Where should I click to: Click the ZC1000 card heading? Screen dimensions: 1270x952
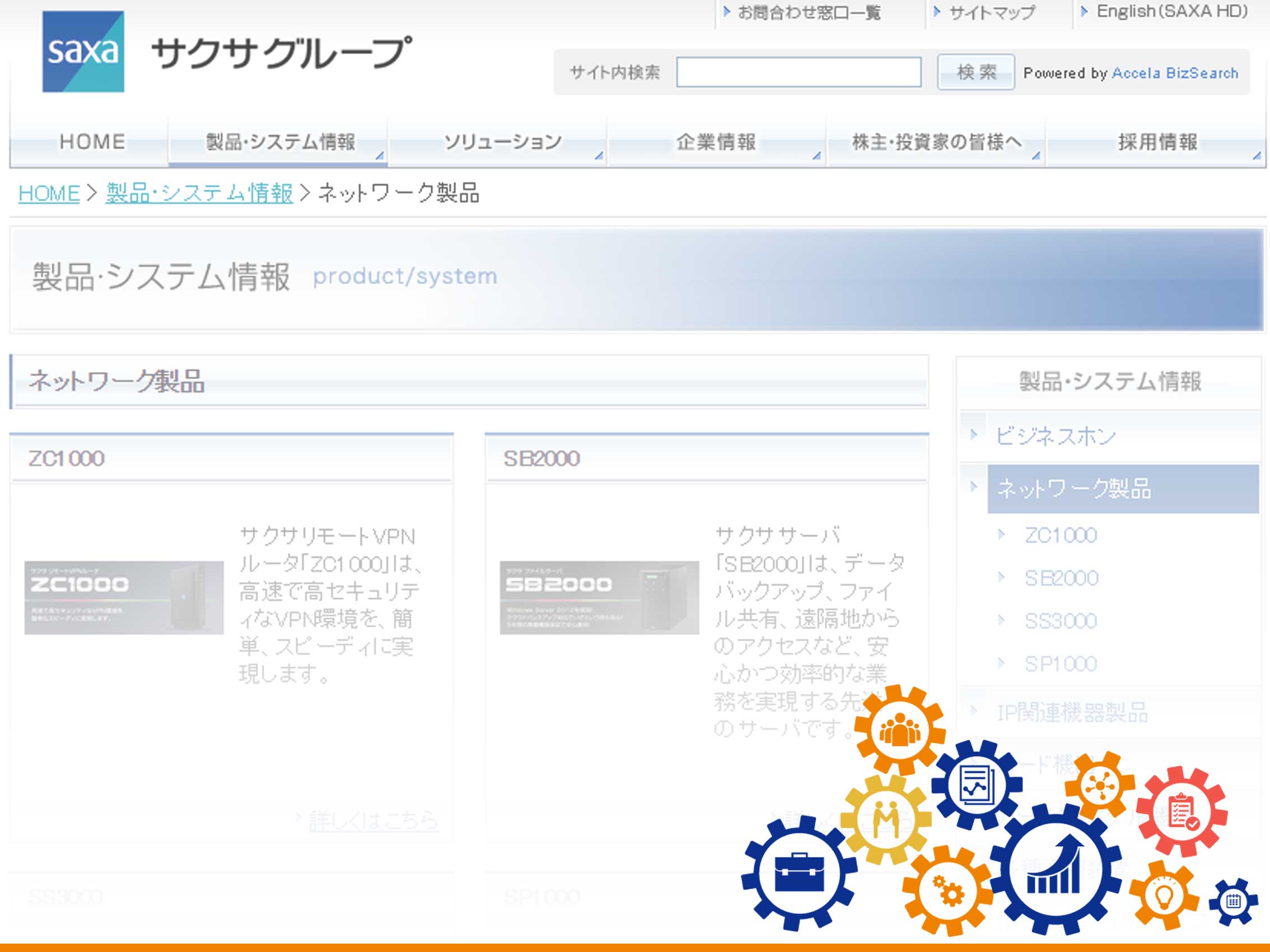[x=66, y=458]
